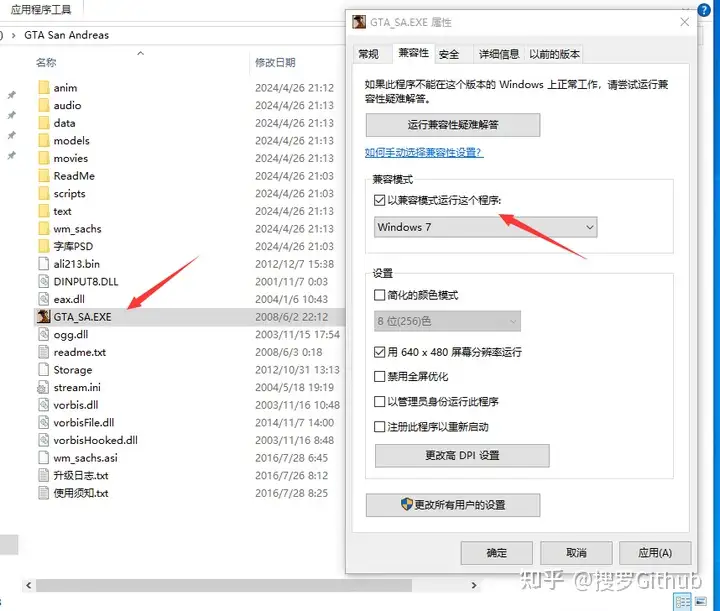Click GTA San Andreas in the address bar
Screen dimensions: 720x611
point(67,35)
